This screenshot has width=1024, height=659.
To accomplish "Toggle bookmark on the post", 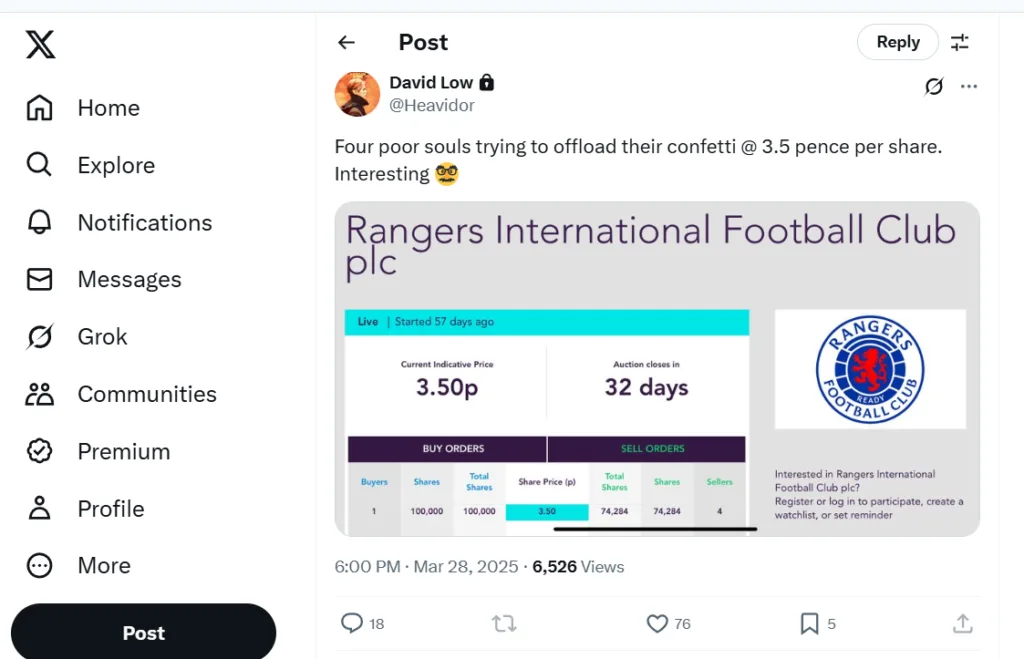I will [x=809, y=624].
